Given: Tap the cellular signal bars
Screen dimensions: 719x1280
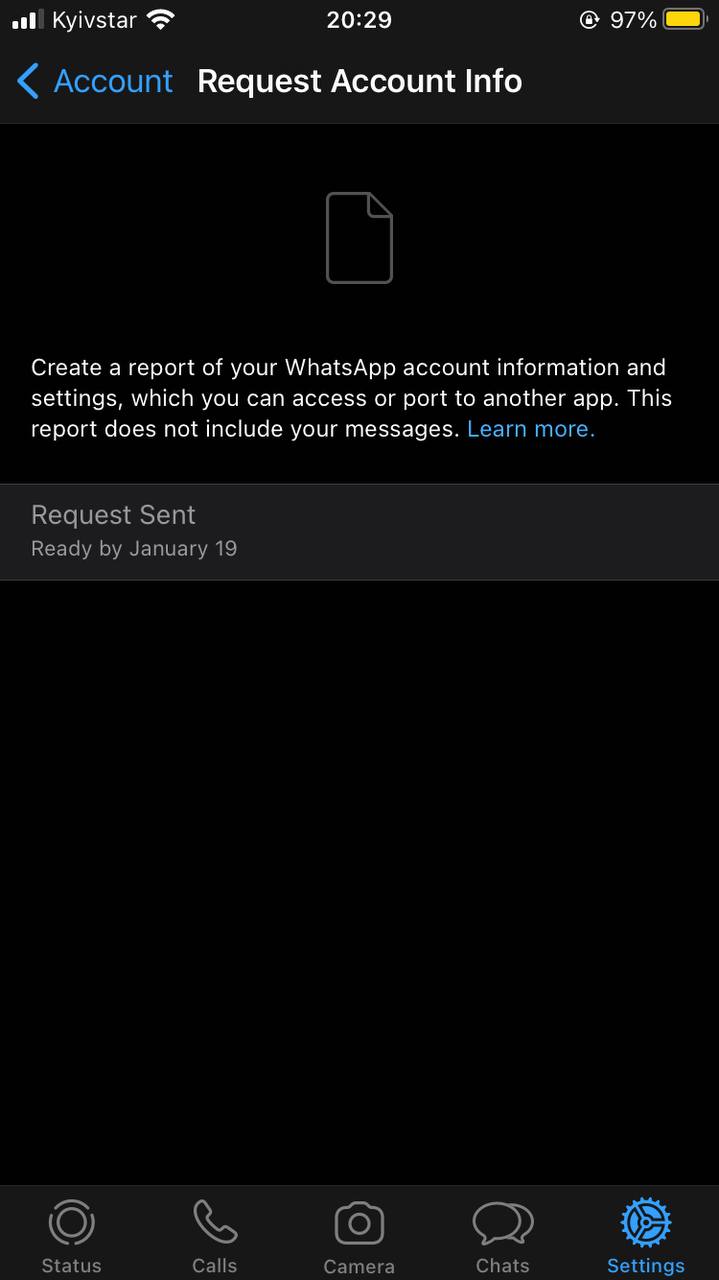Looking at the screenshot, I should point(28,20).
